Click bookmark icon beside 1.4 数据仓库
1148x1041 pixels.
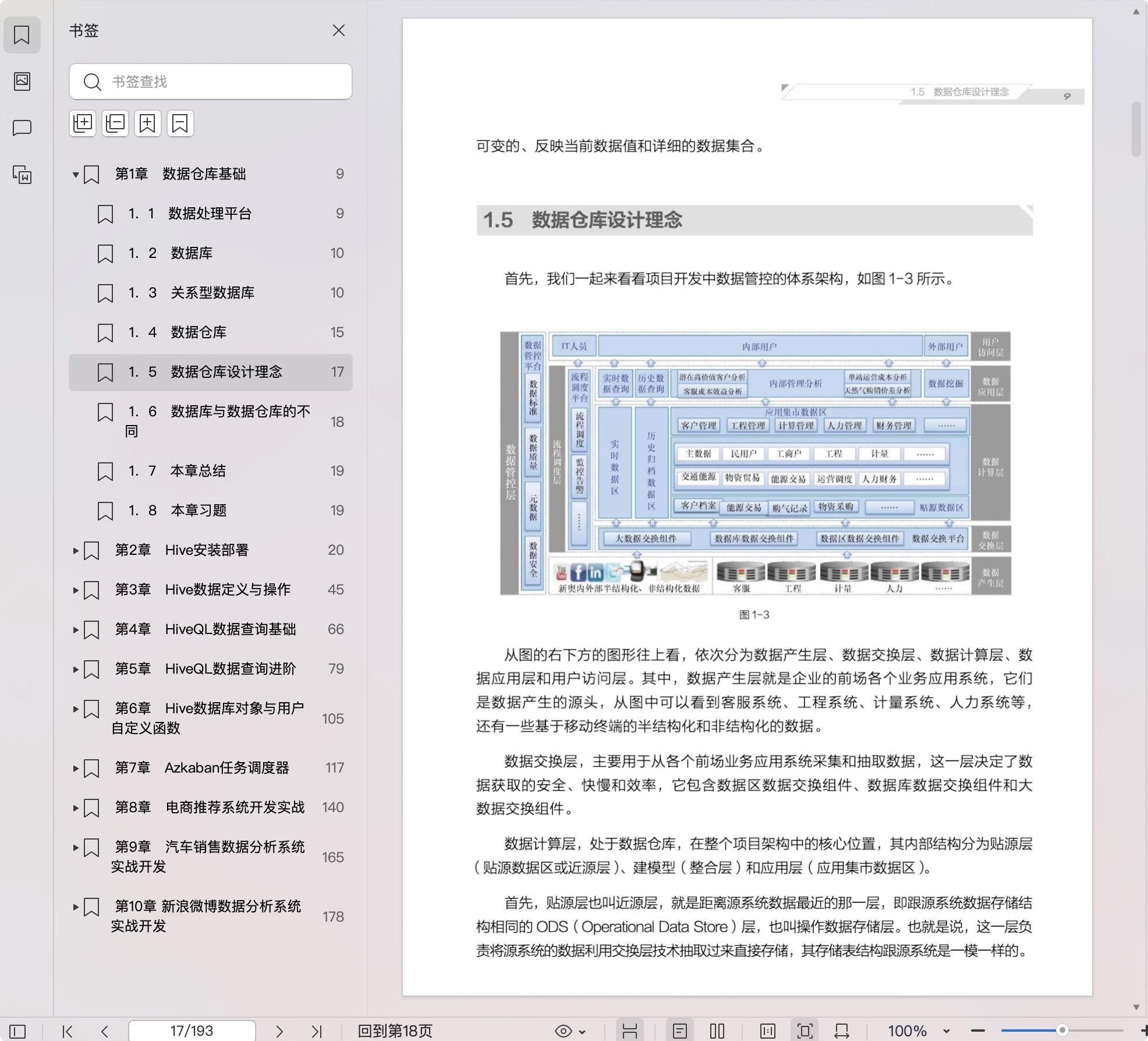pos(105,333)
